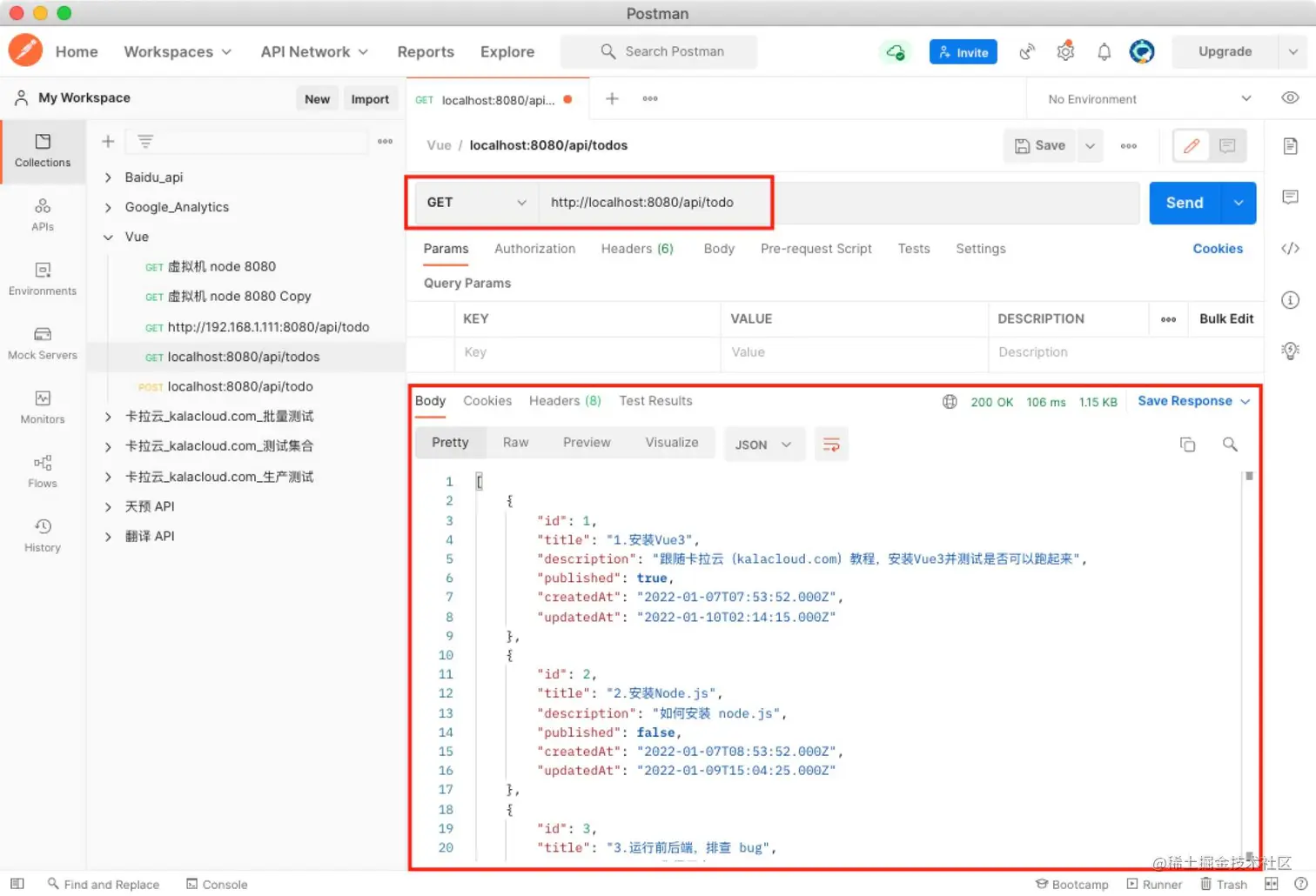Viewport: 1316px width, 896px height.
Task: Open Flows in the sidebar
Action: click(43, 472)
